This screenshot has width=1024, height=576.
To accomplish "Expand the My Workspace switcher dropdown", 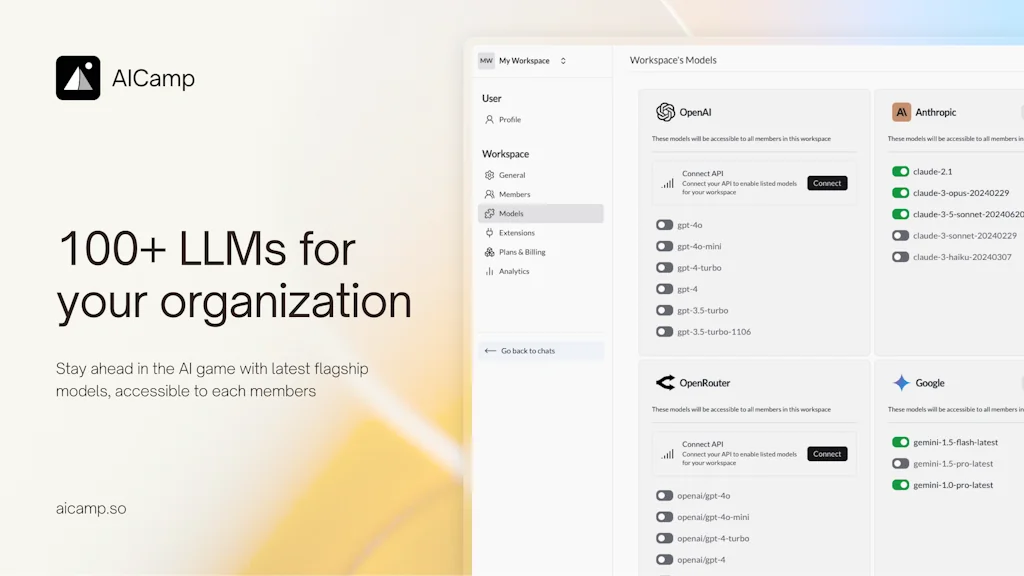I will 563,61.
